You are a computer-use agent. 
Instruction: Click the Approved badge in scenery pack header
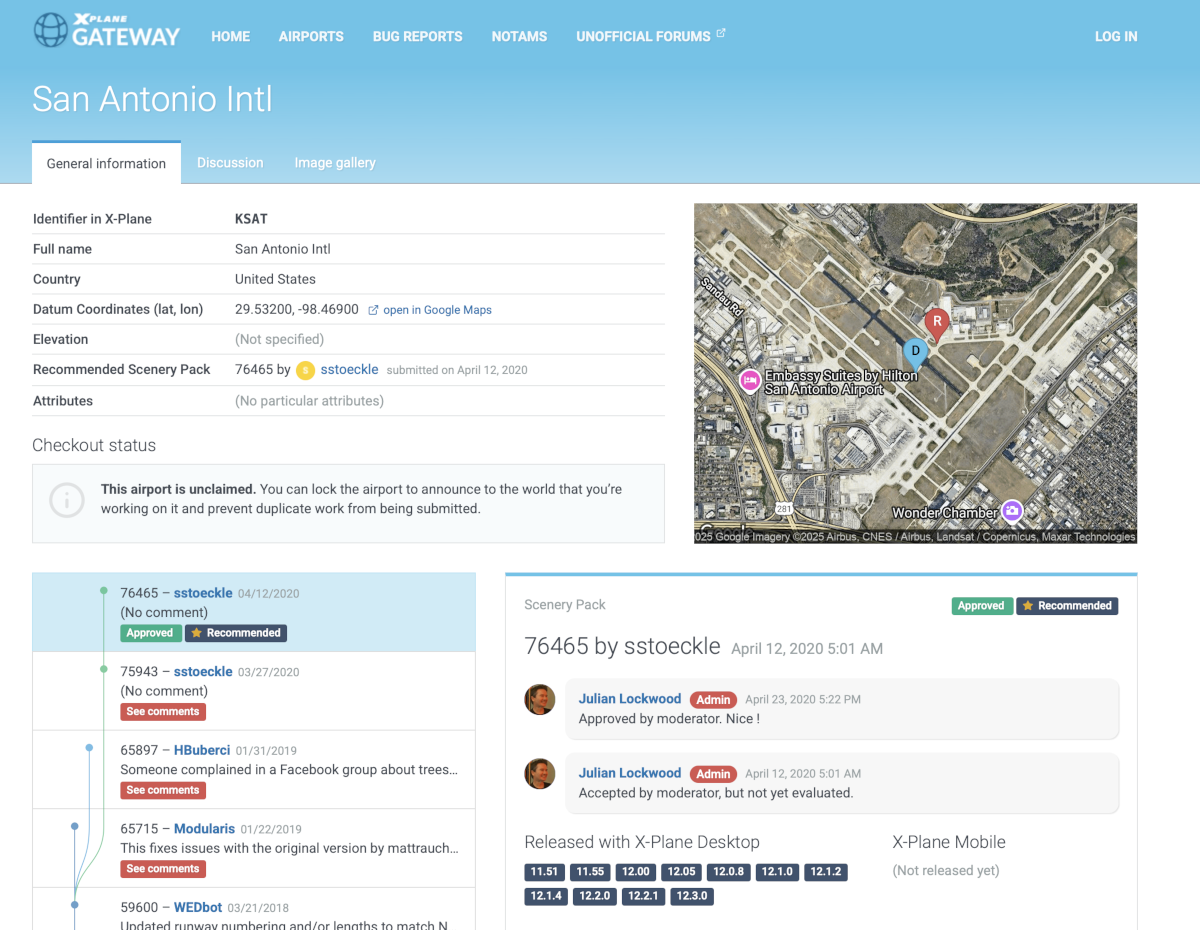coord(981,606)
